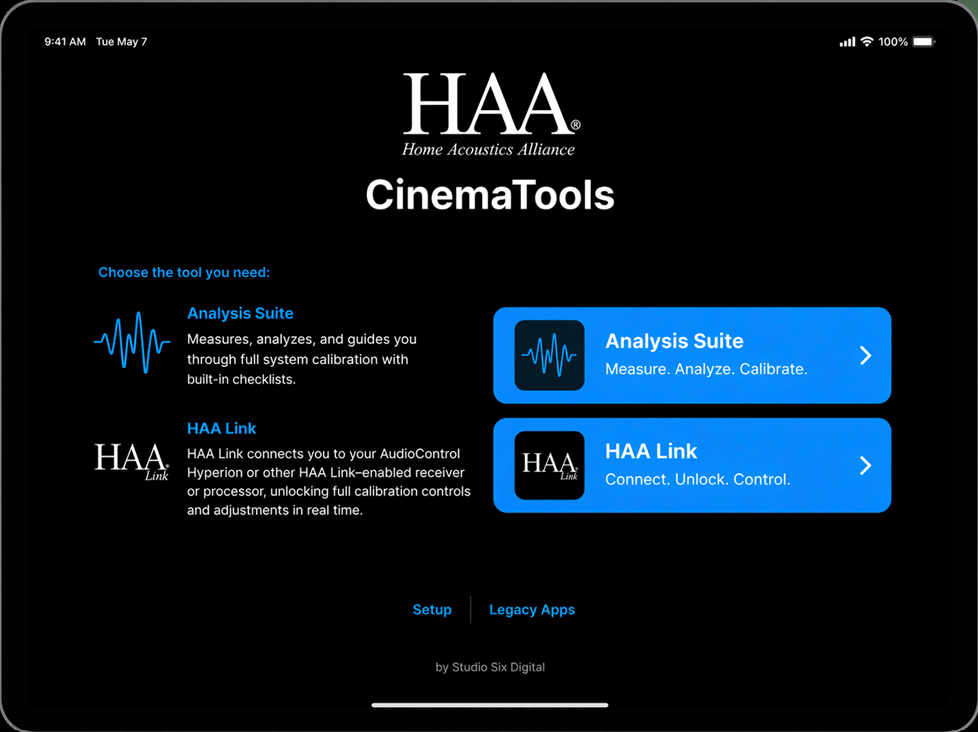This screenshot has height=732, width=978.
Task: Go to Legacy Apps
Action: 532,610
